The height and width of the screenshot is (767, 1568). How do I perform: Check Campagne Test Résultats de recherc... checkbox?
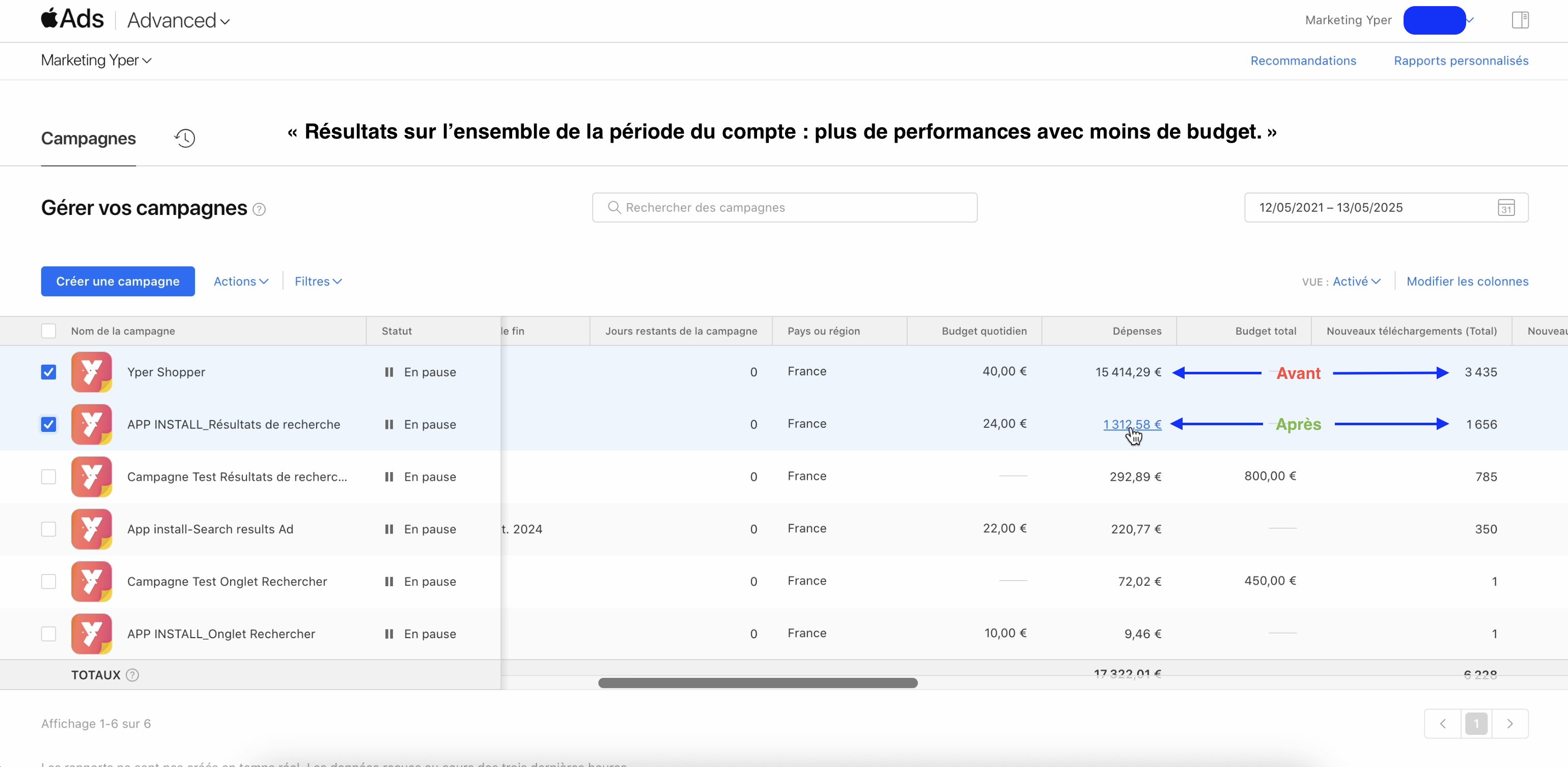tap(49, 477)
